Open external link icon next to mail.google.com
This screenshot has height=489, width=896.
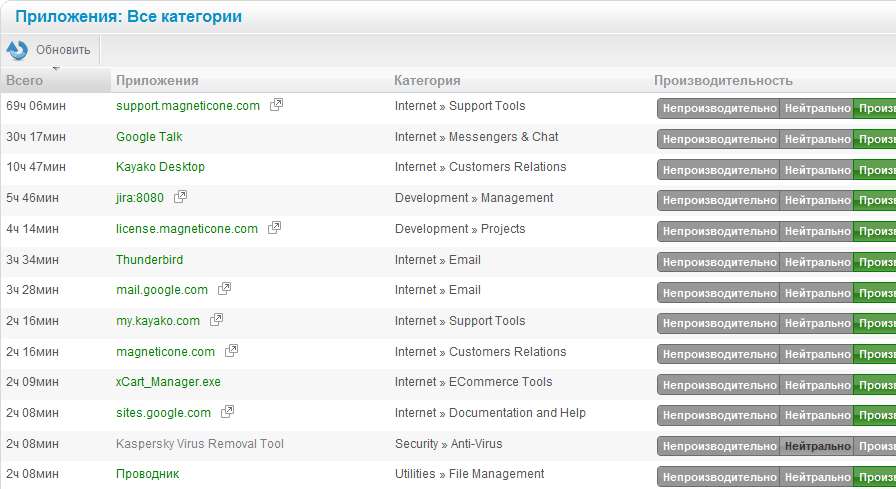225,288
